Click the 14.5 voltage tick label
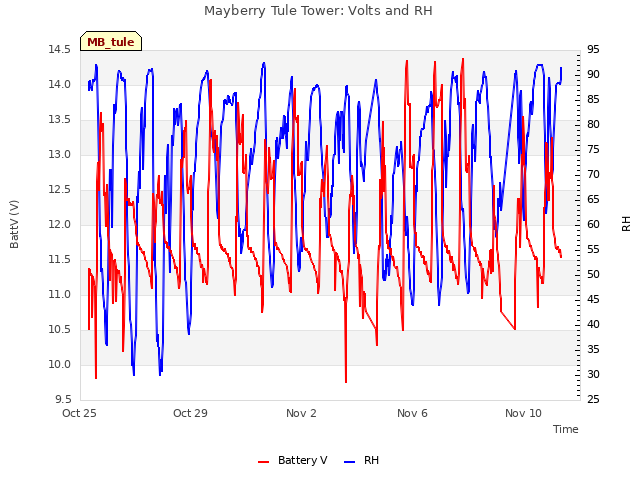 click(60, 50)
